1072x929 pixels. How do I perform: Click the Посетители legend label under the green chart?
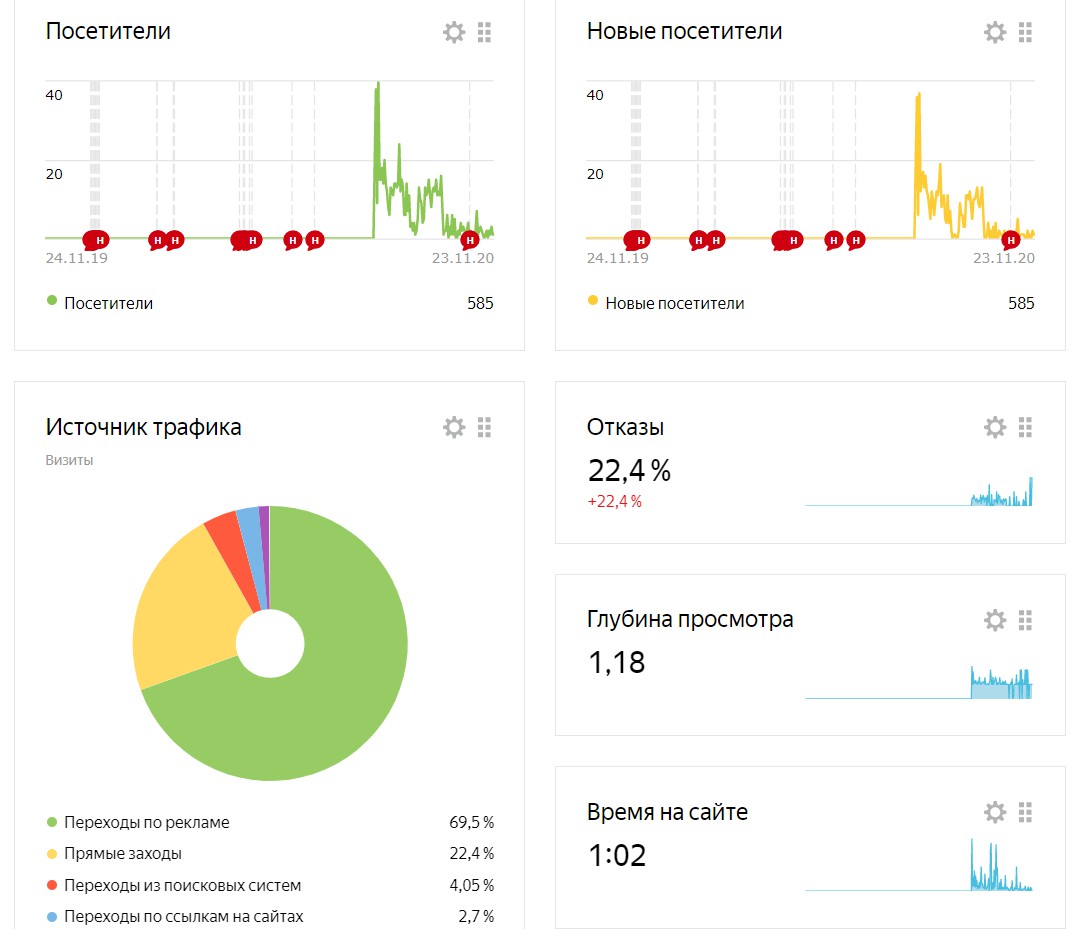109,304
